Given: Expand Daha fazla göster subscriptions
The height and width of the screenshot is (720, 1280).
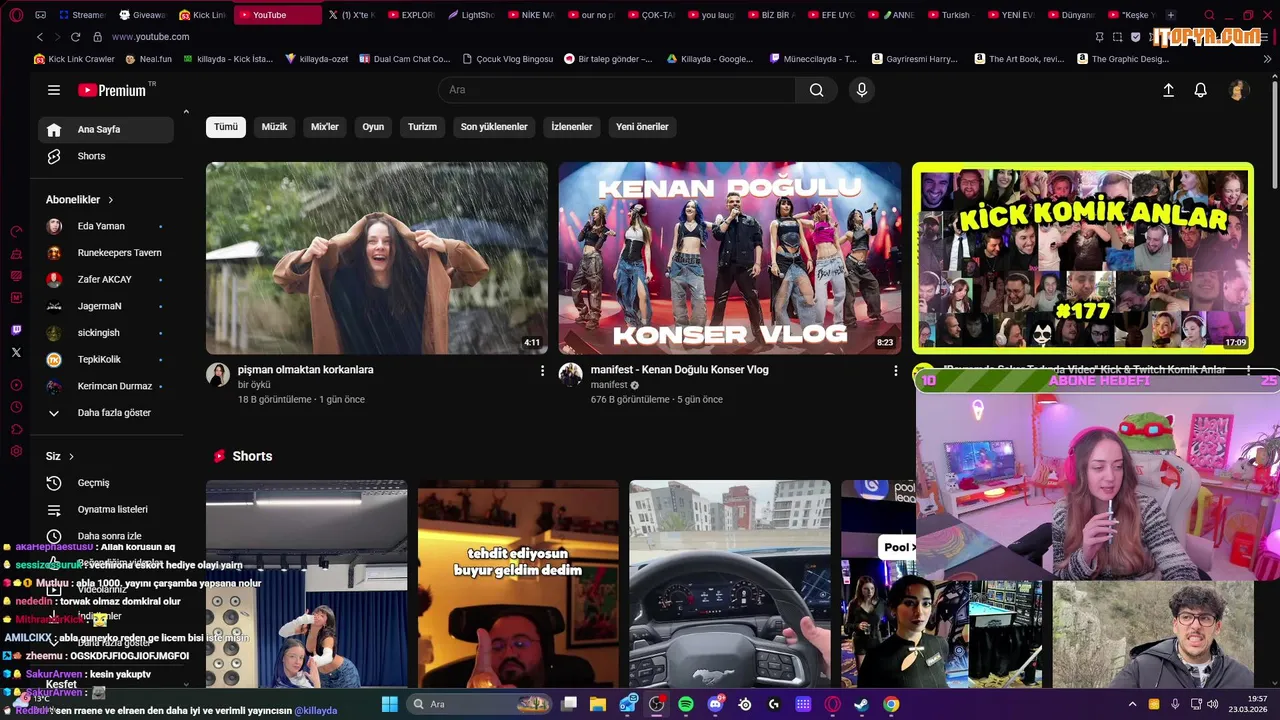Looking at the screenshot, I should (x=106, y=413).
